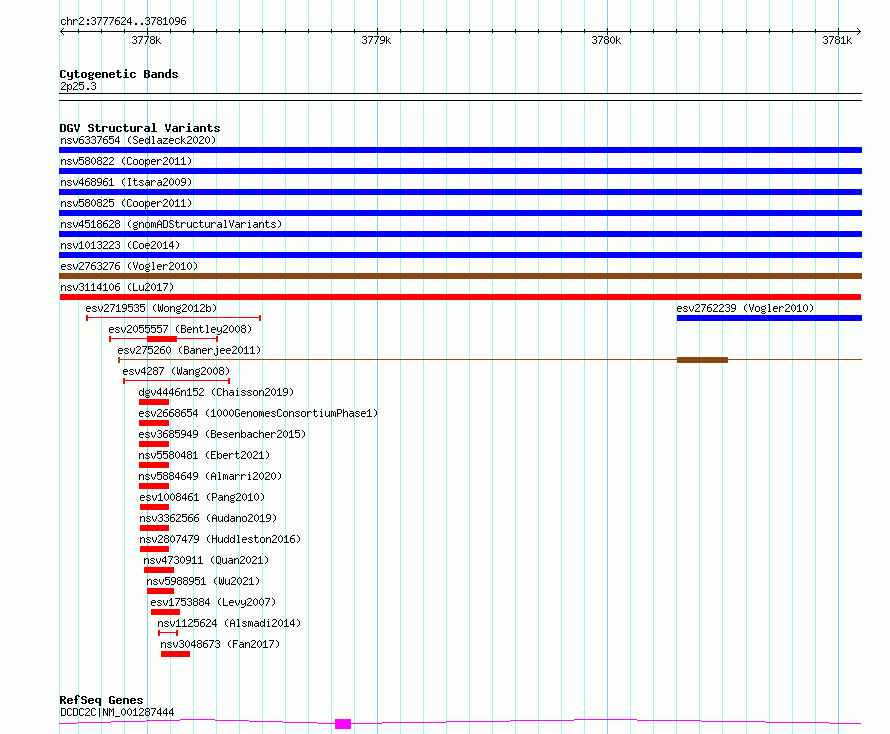890x734 pixels.
Task: Click the brown block on esv275260 track
Action: pyautogui.click(x=702, y=360)
